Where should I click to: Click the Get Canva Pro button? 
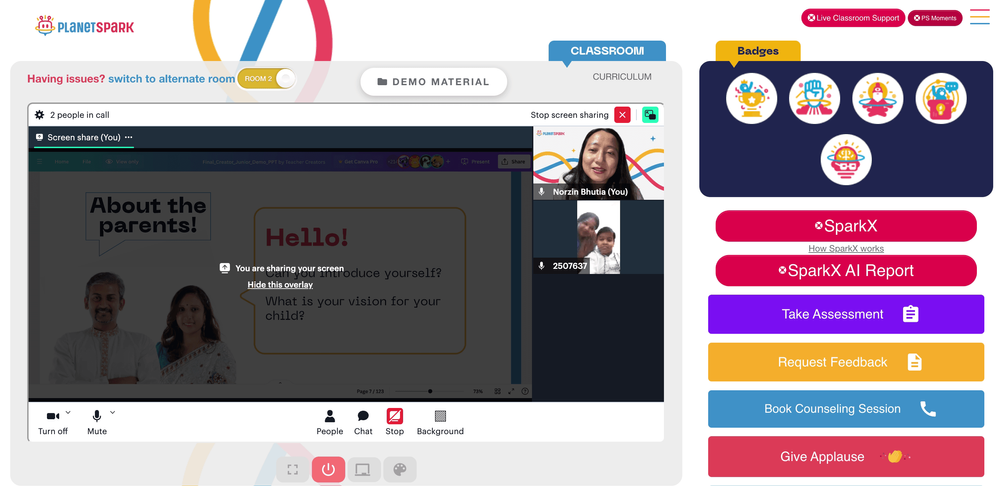coord(358,162)
